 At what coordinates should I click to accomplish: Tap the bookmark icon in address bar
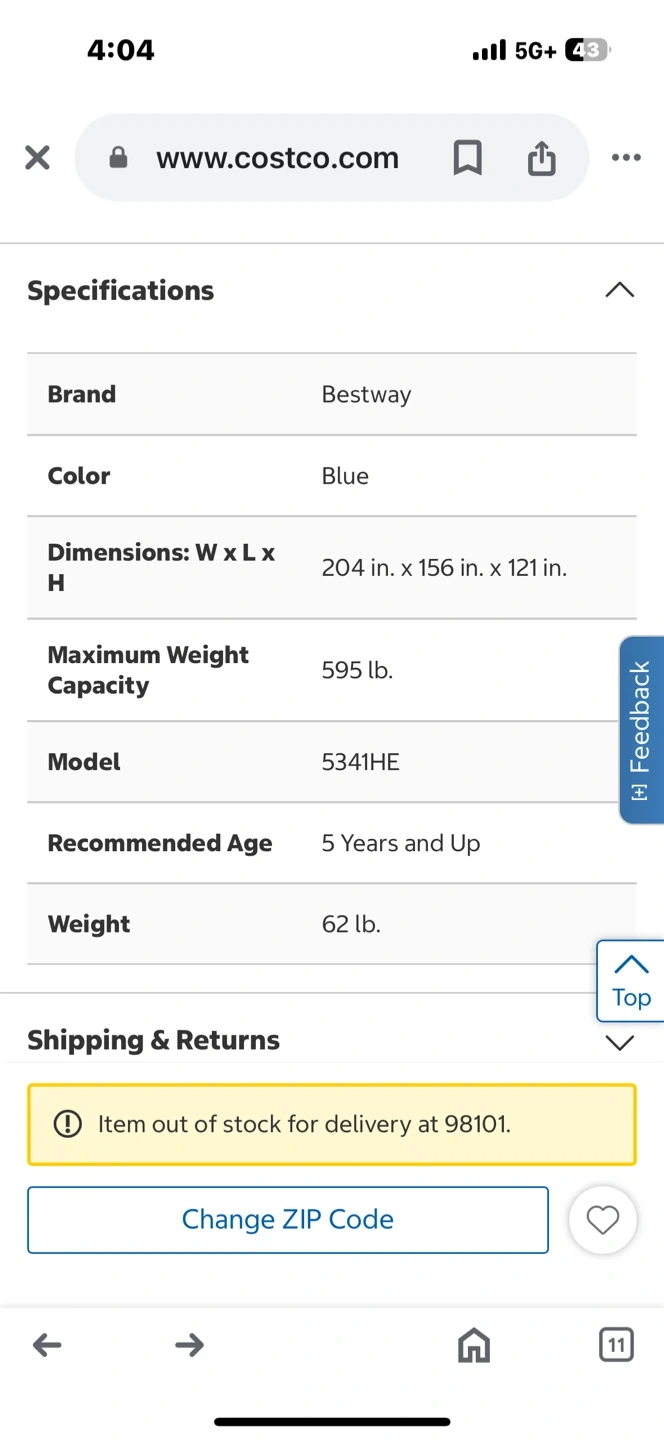pos(467,158)
